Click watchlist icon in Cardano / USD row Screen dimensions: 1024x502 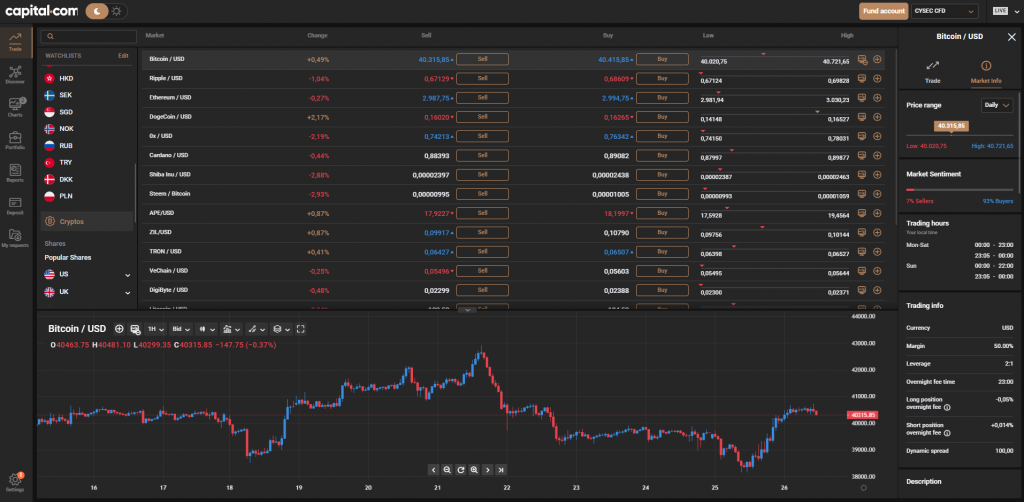pos(862,155)
